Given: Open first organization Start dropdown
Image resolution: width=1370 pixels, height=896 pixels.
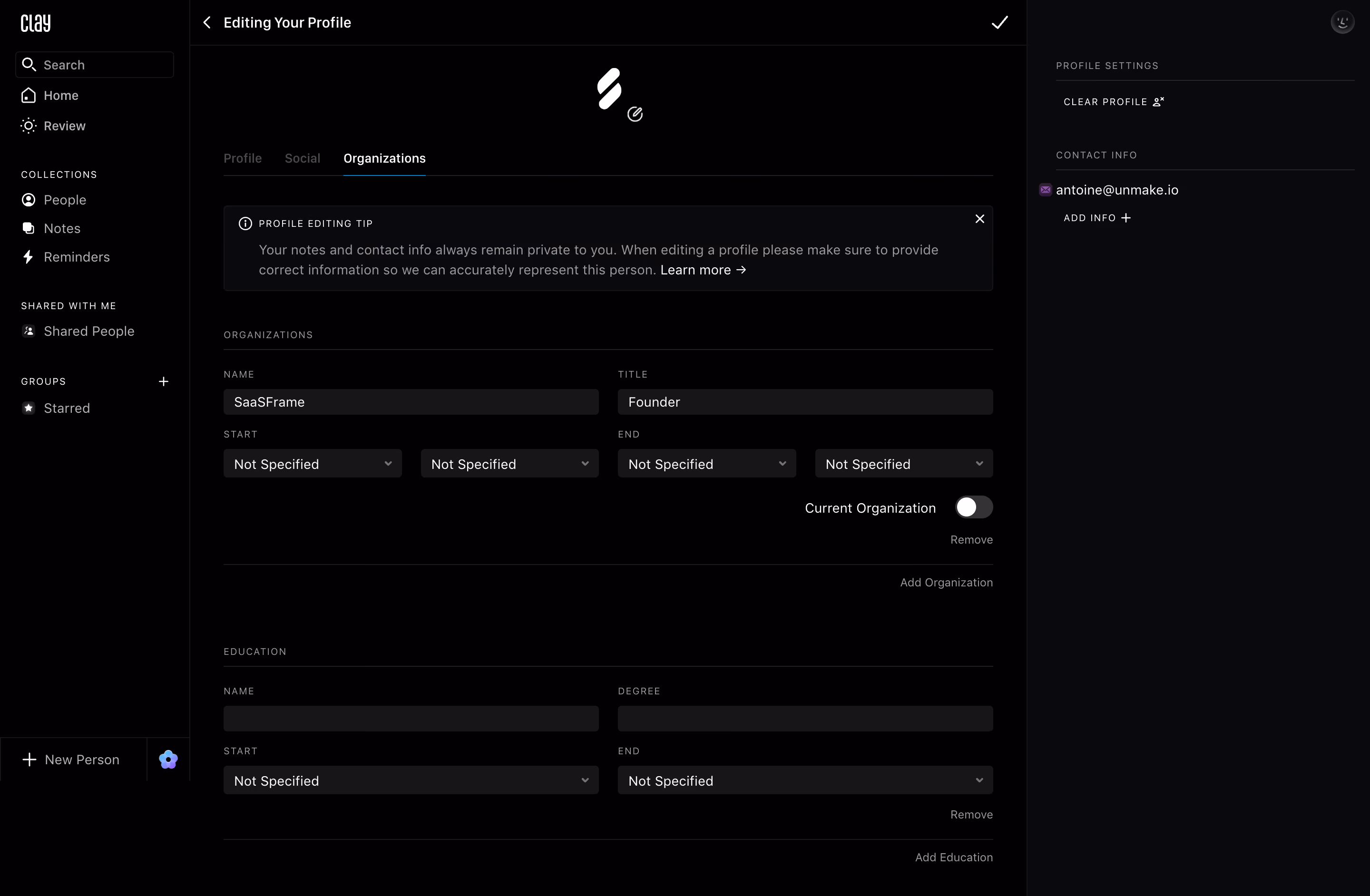Looking at the screenshot, I should pyautogui.click(x=313, y=464).
